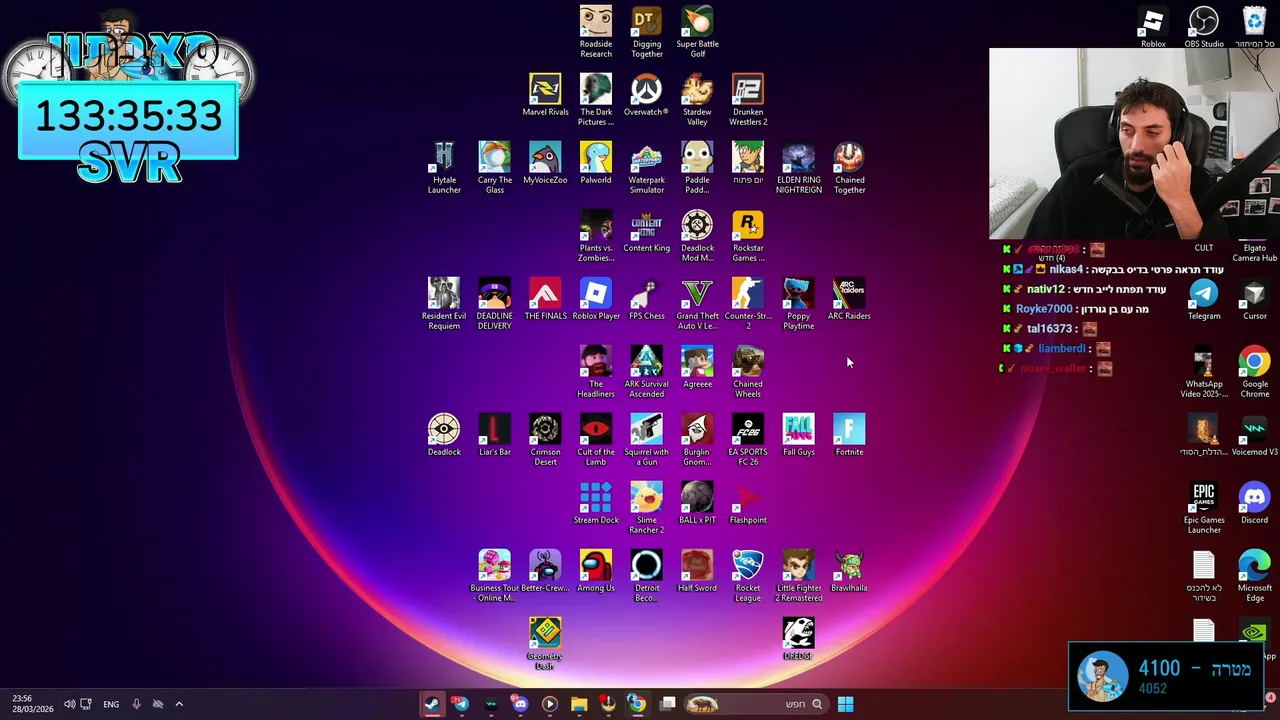Open the Overwatch desktop icon

646,95
